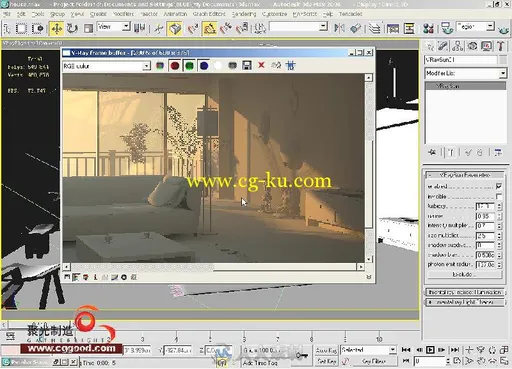The width and height of the screenshot is (512, 369).
Task: Open the Customize menu
Action: (x=275, y=14)
